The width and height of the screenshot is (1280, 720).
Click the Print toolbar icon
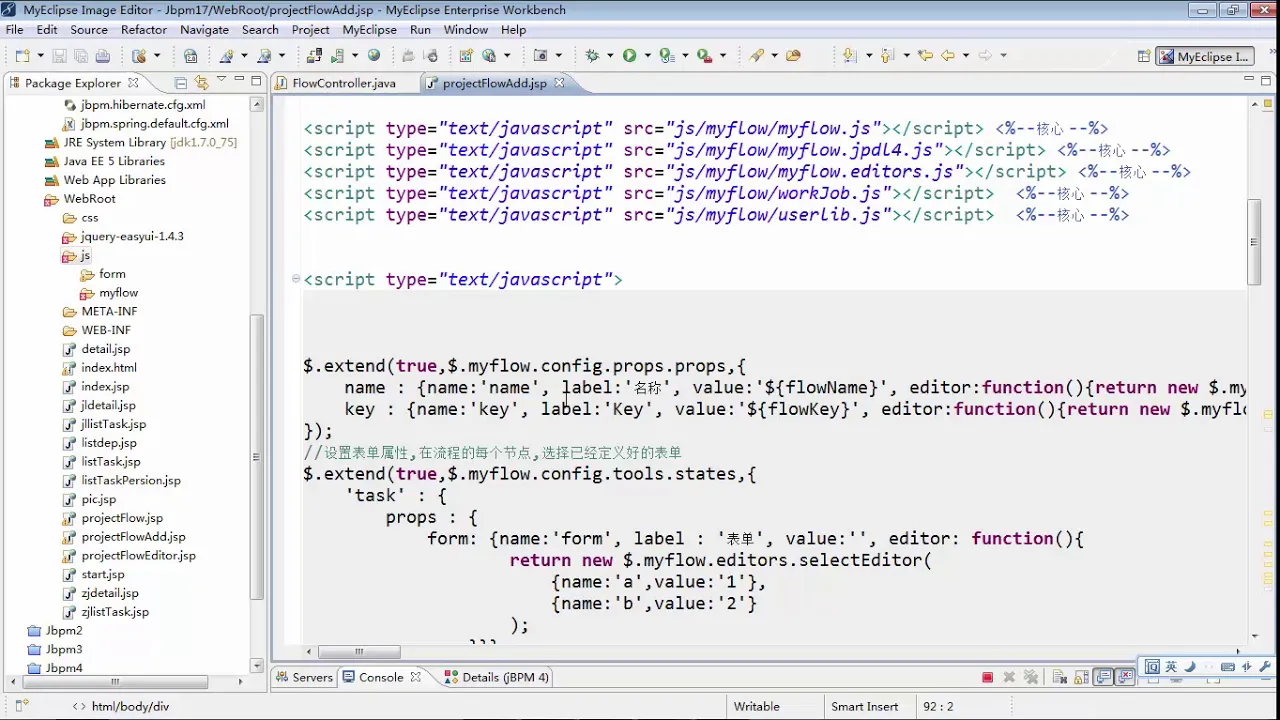click(103, 56)
